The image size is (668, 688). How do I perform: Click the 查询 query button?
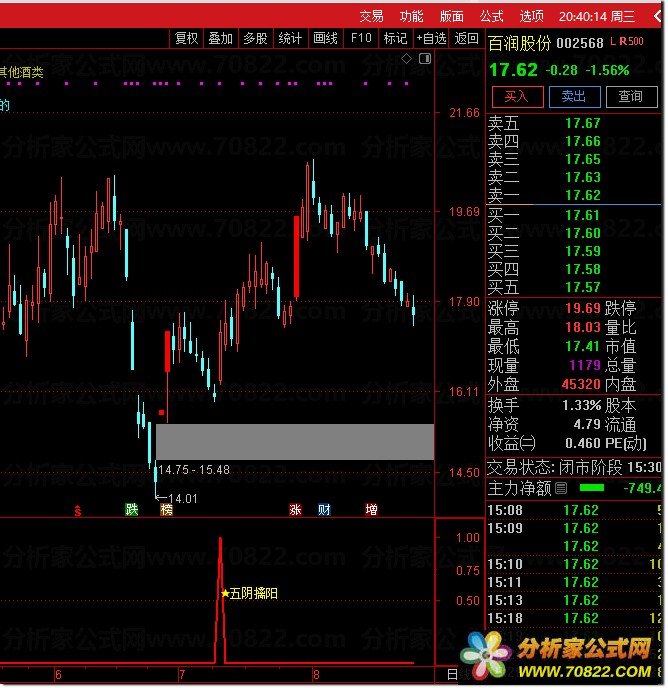[632, 97]
